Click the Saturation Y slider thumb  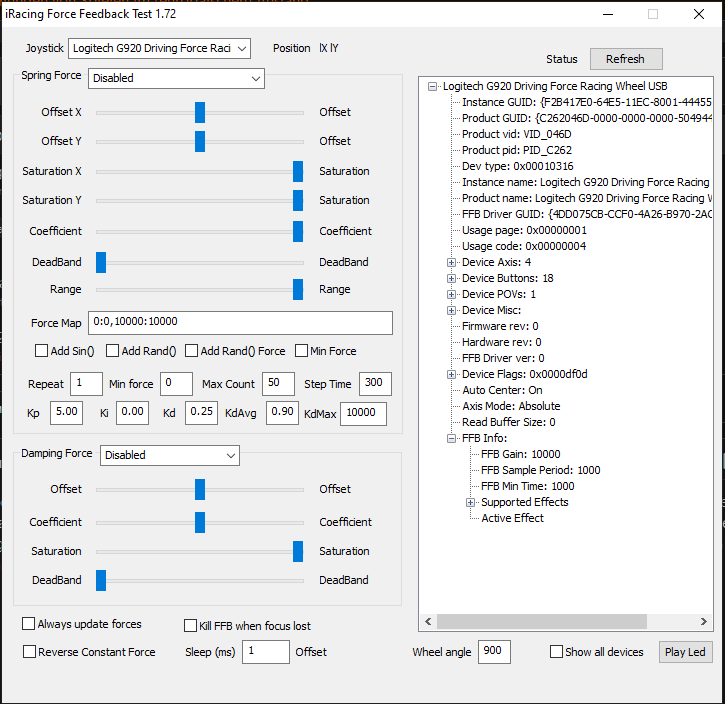coord(298,201)
